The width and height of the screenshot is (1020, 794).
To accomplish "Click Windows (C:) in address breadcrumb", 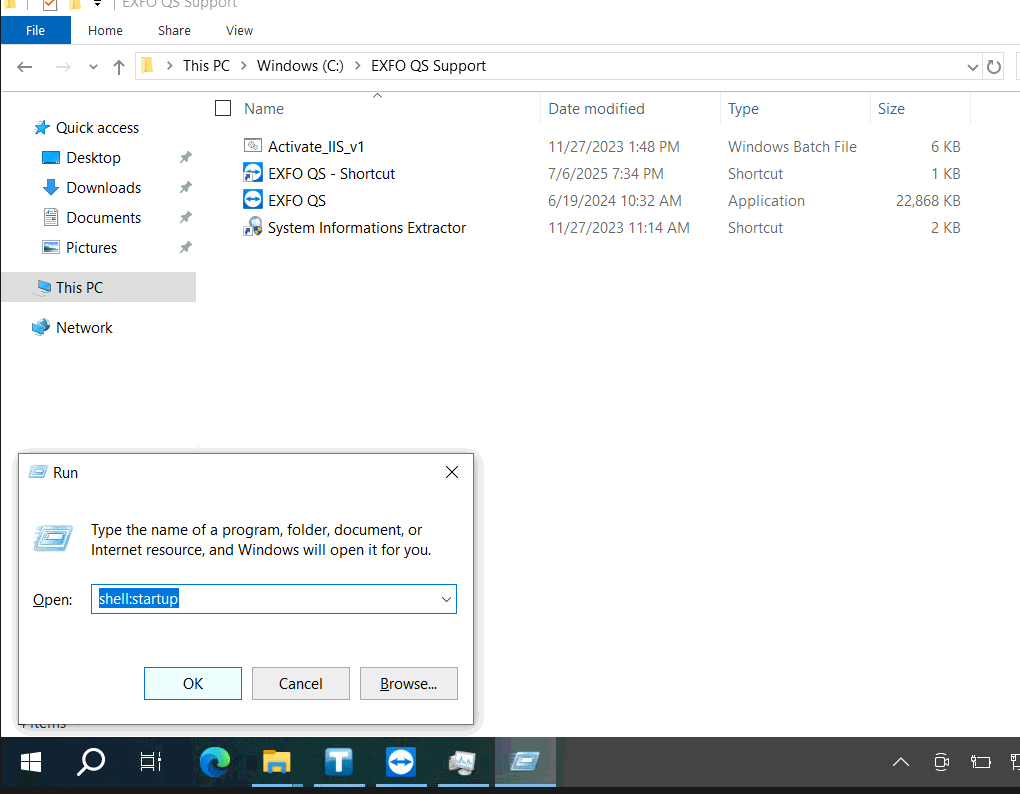I will [300, 66].
